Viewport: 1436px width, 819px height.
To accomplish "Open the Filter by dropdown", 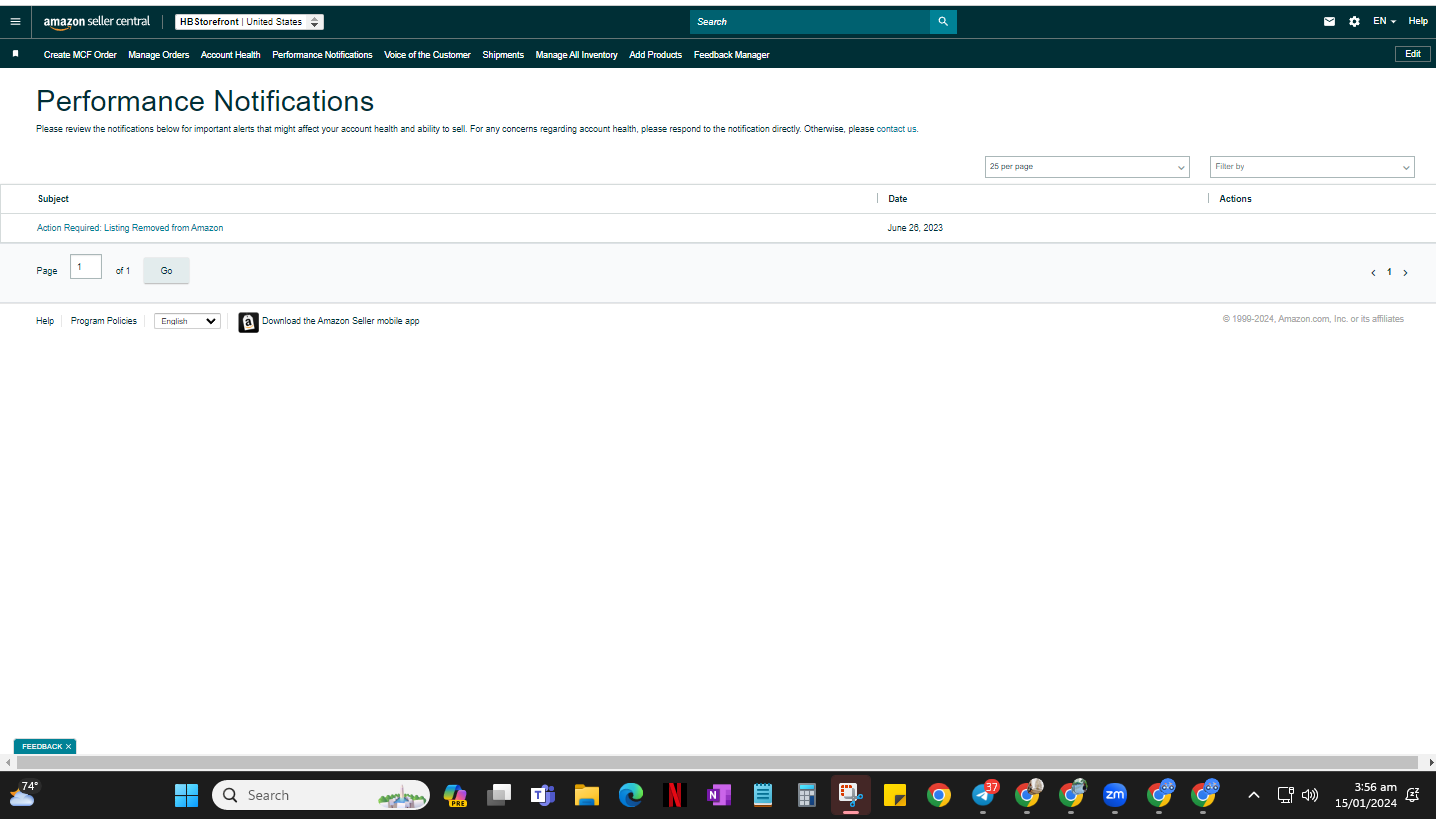I will [x=1312, y=167].
